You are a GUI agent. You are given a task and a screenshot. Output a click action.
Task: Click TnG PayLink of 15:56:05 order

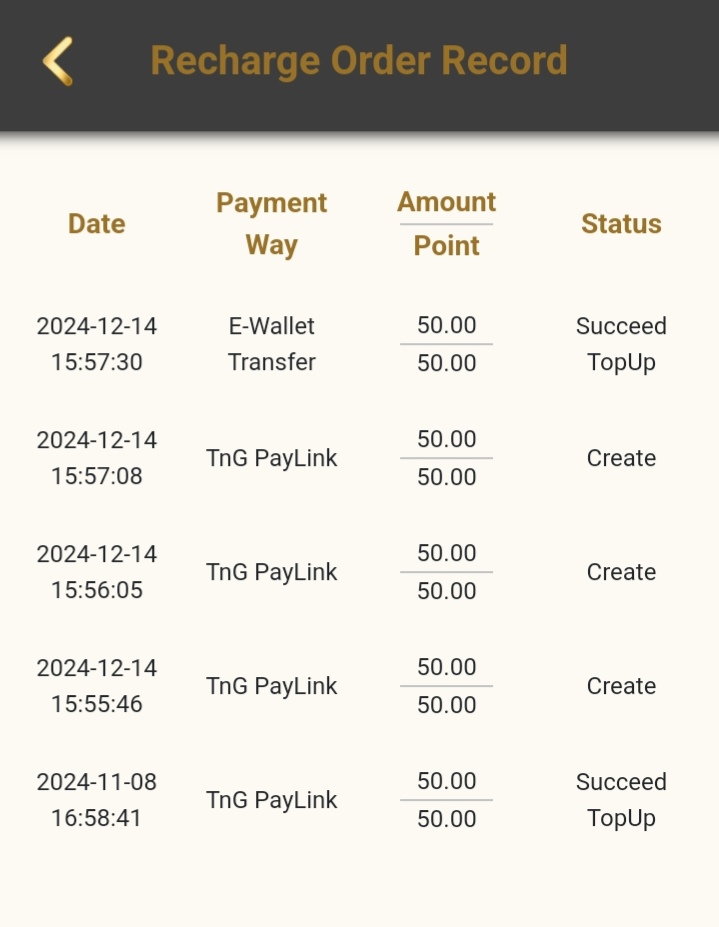[271, 572]
